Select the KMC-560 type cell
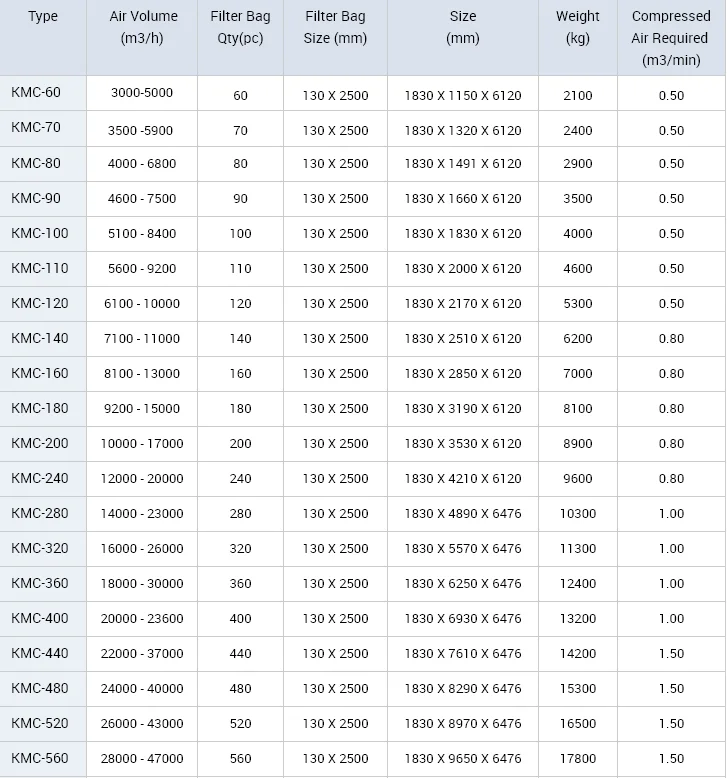 pyautogui.click(x=40, y=758)
